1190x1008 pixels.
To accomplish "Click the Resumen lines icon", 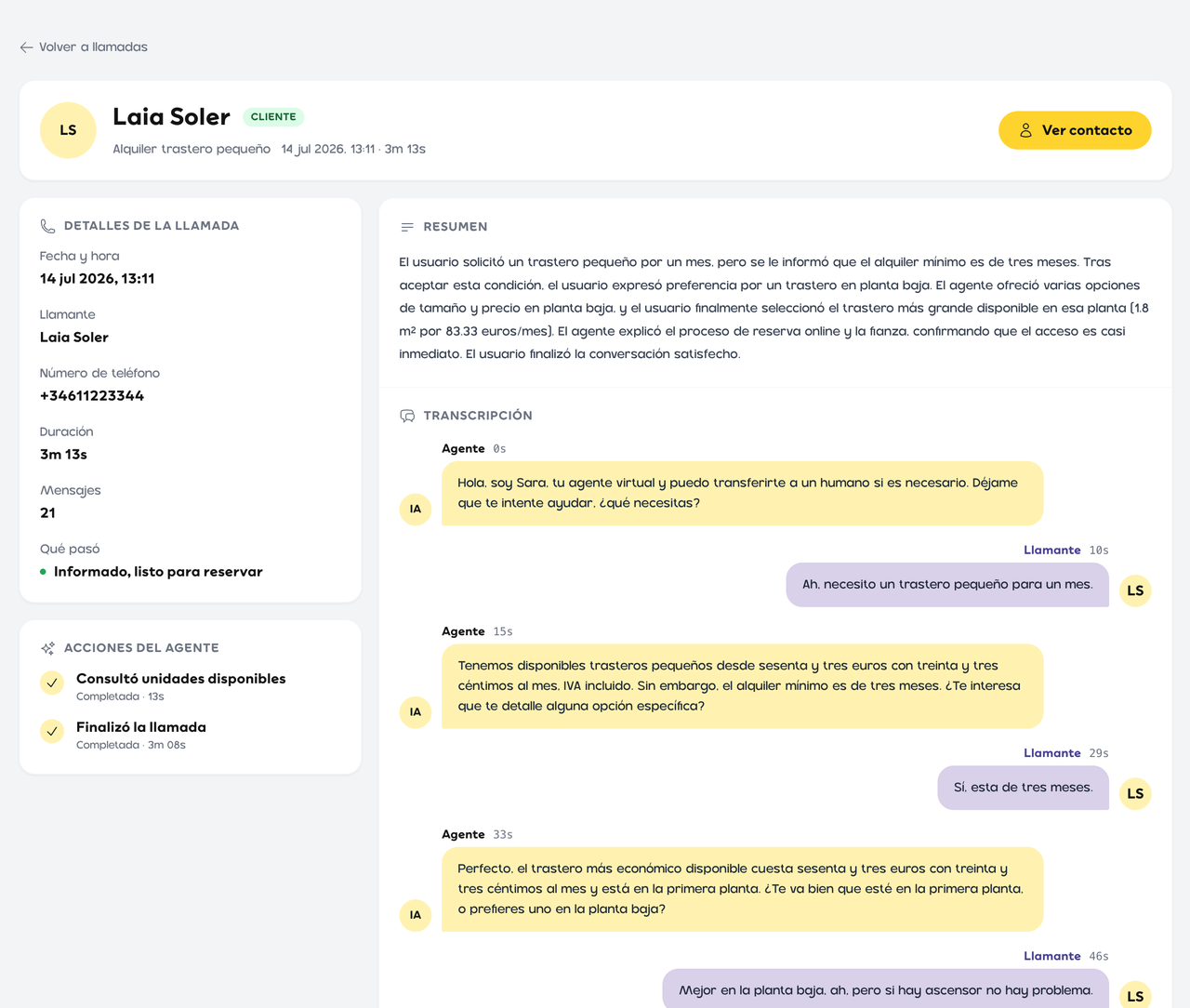I will coord(407,227).
